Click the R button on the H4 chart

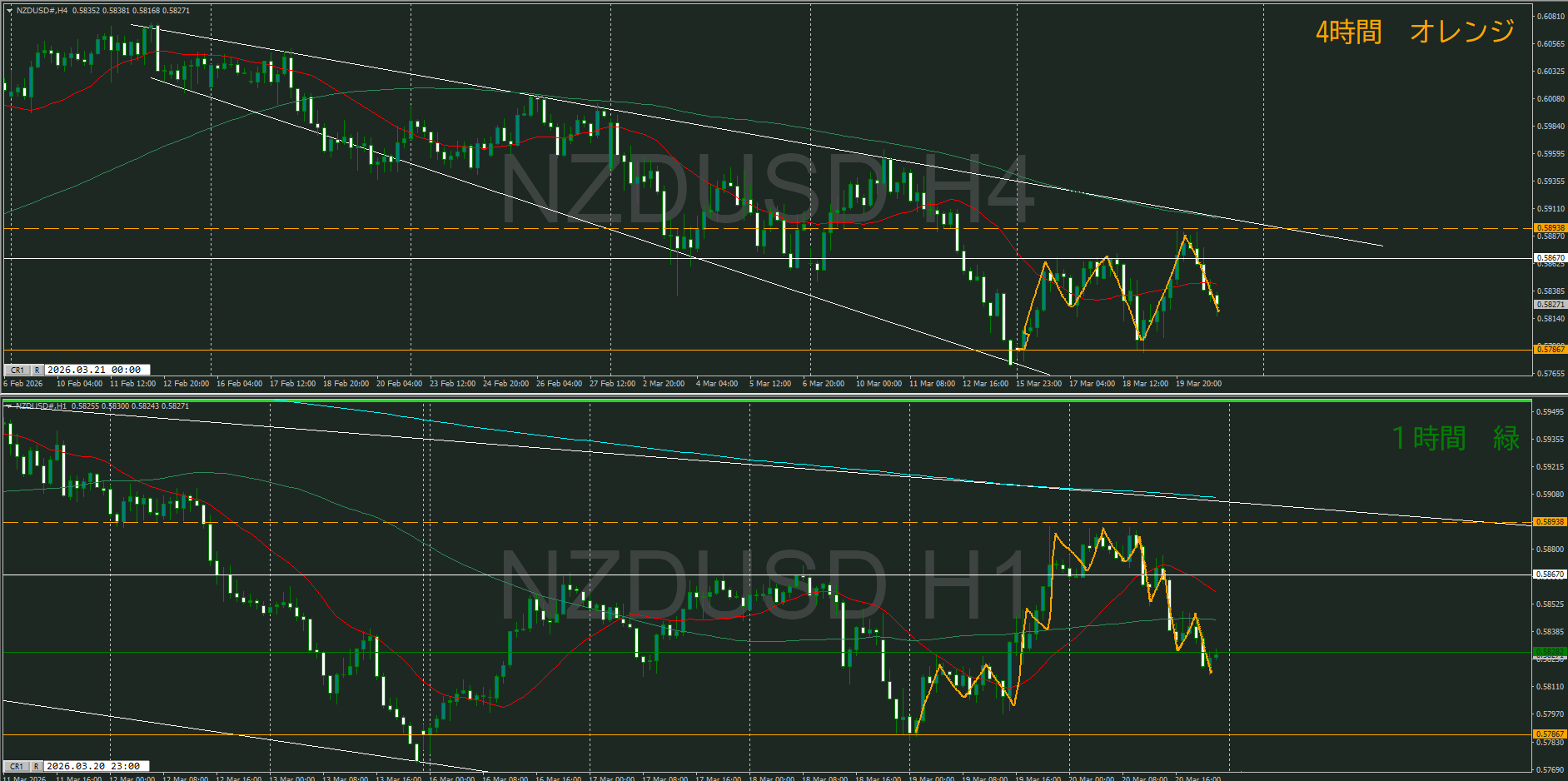click(x=37, y=370)
